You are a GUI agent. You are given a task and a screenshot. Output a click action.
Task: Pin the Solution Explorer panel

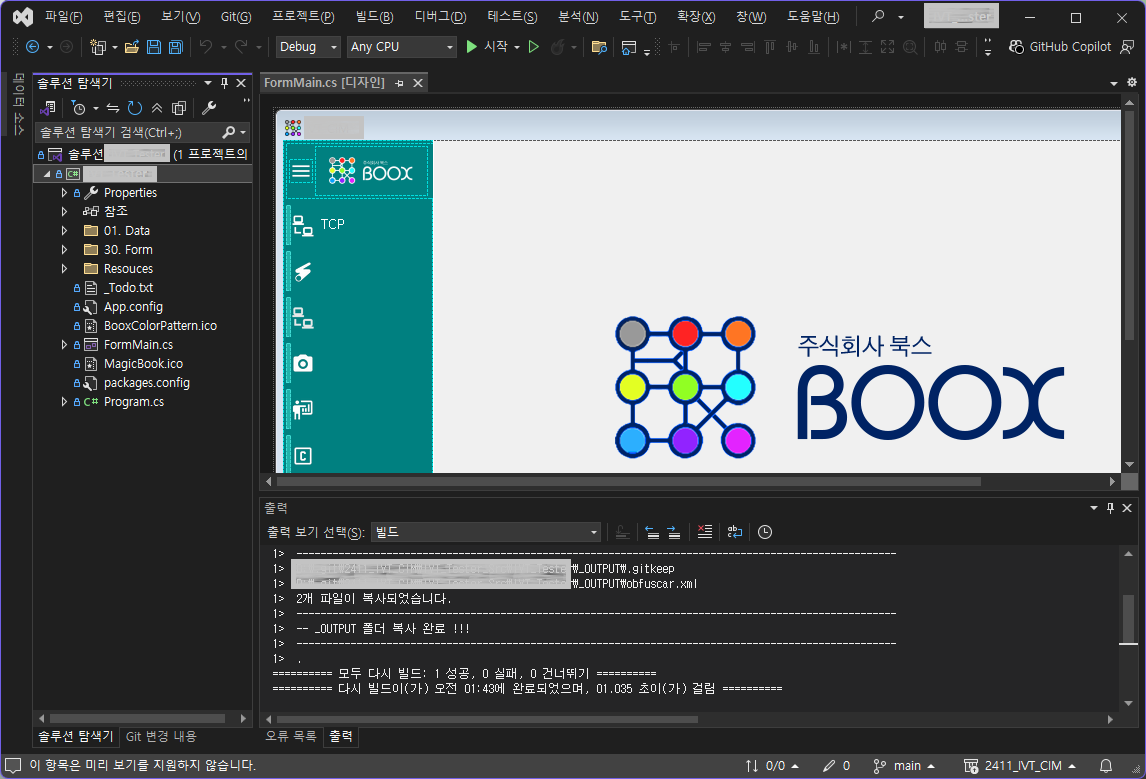(224, 83)
